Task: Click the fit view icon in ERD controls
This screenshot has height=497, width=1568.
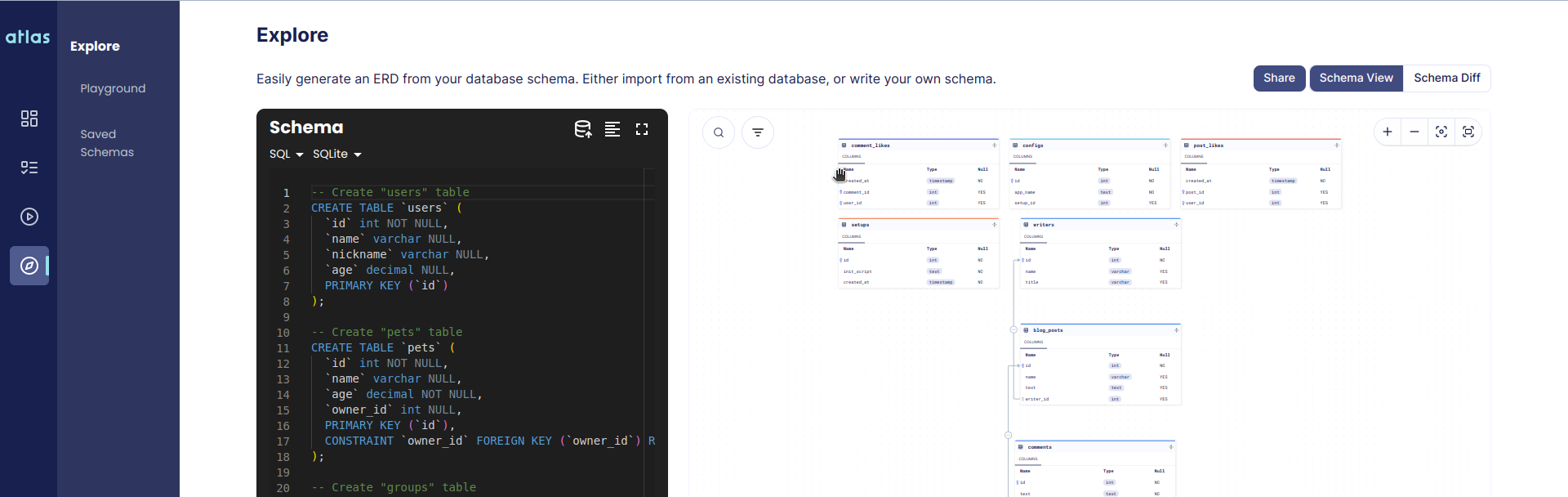Action: (1441, 132)
